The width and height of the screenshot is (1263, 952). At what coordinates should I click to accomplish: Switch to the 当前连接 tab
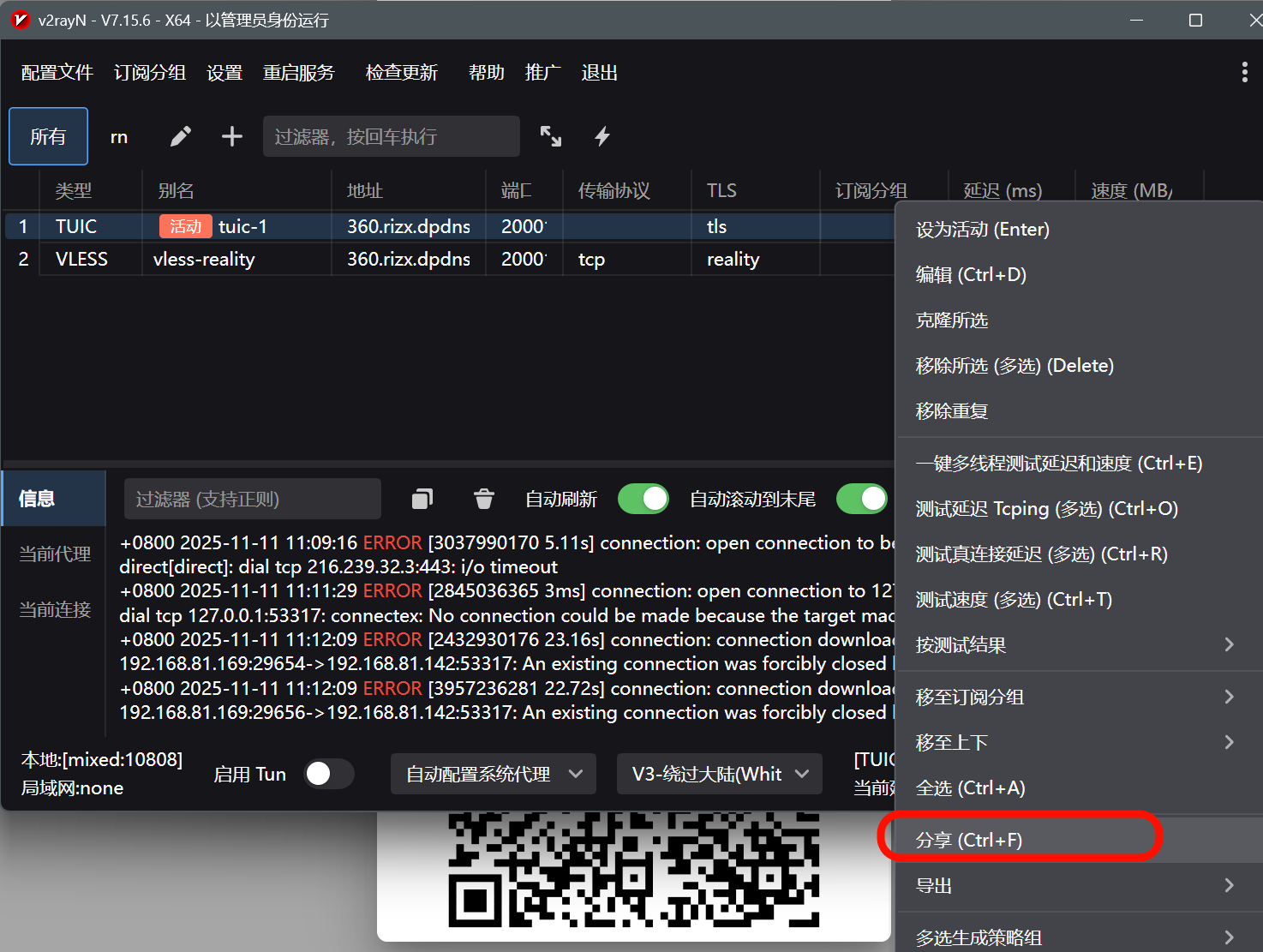55,609
